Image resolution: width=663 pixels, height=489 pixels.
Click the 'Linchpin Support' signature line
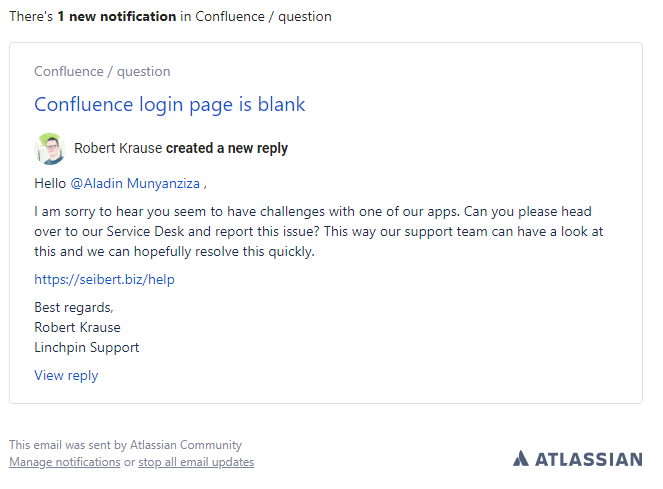click(87, 347)
